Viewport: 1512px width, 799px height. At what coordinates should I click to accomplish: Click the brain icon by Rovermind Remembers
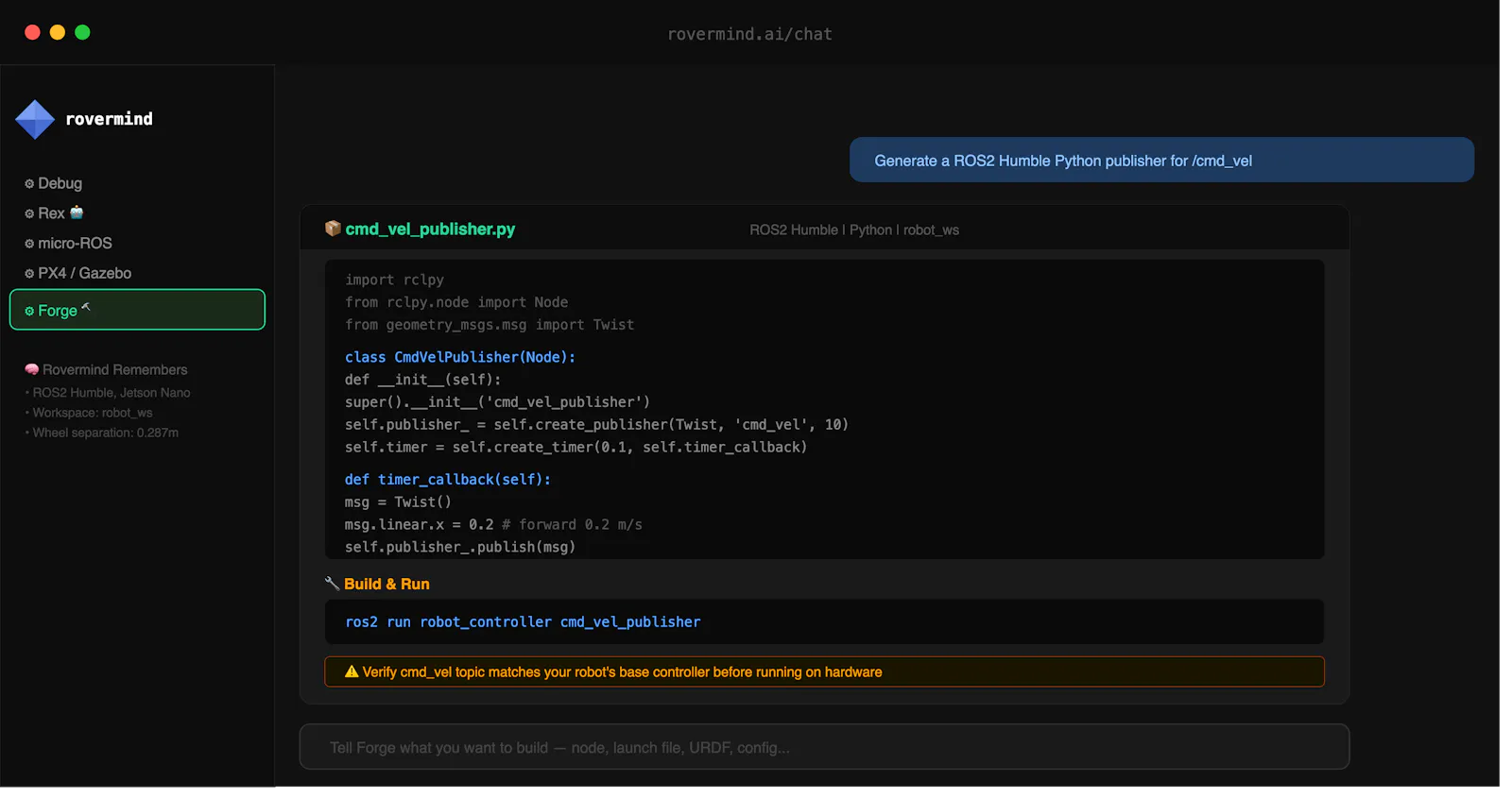point(32,369)
